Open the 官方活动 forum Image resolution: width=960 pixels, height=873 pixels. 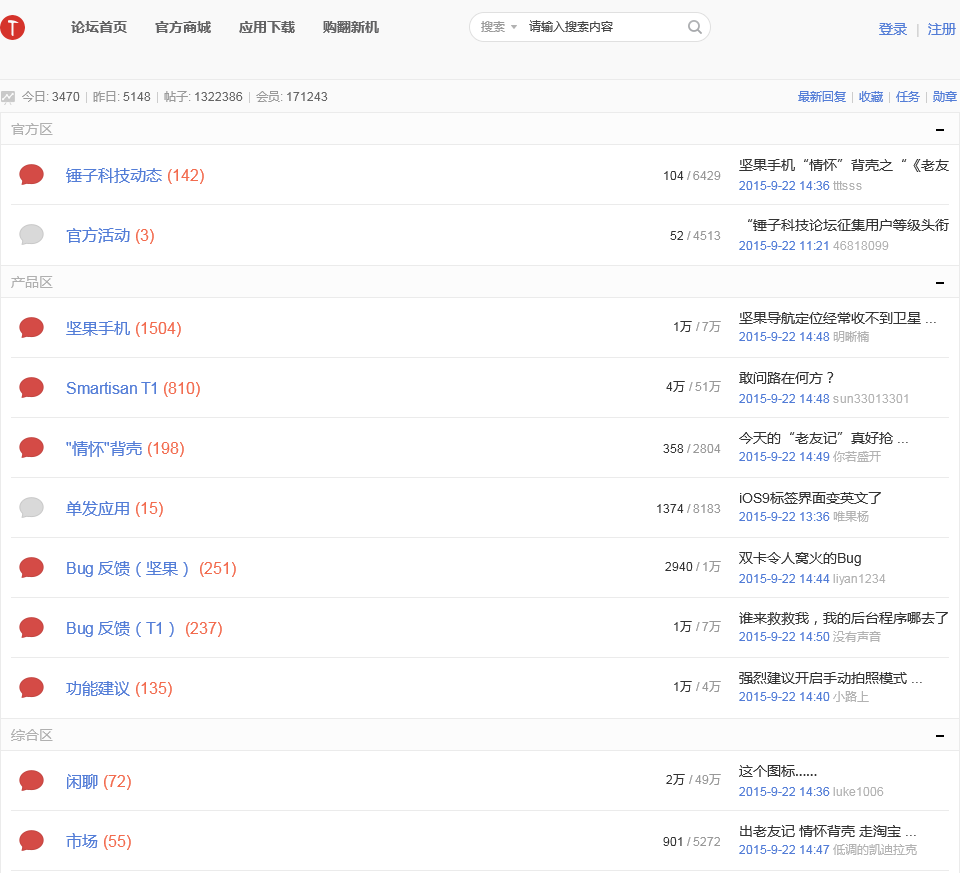pyautogui.click(x=98, y=236)
